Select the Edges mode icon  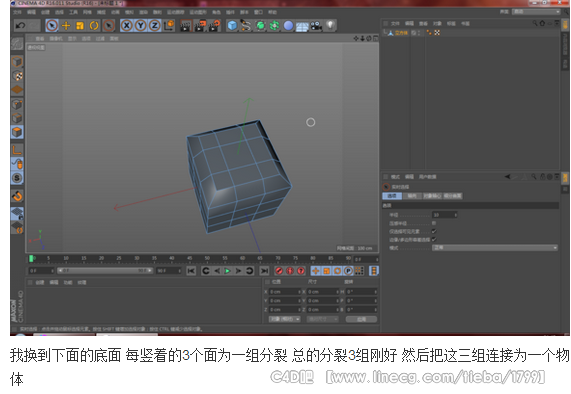point(17,118)
